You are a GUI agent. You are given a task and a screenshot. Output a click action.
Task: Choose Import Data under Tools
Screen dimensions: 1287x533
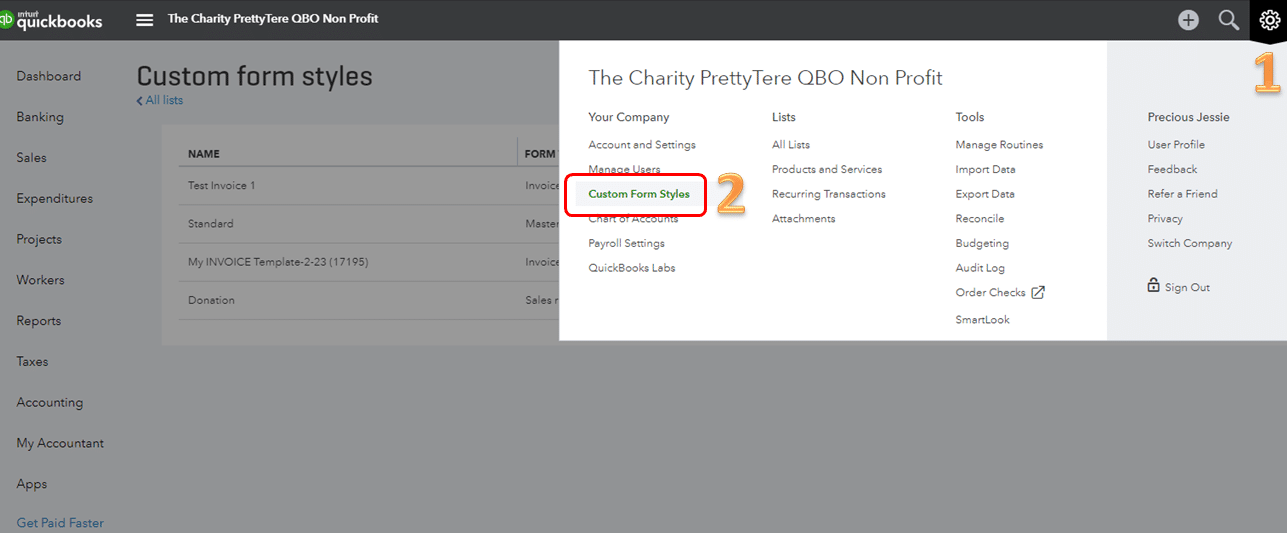985,169
